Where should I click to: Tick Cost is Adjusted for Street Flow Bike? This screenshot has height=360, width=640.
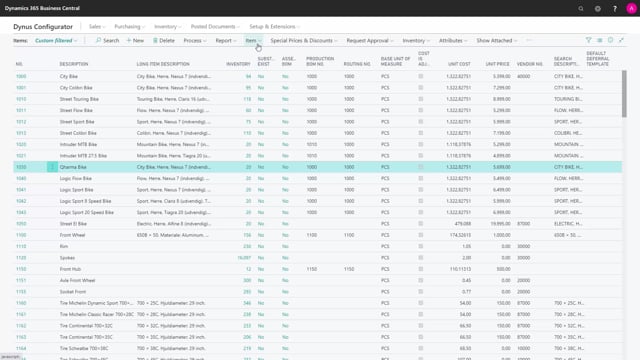click(421, 110)
